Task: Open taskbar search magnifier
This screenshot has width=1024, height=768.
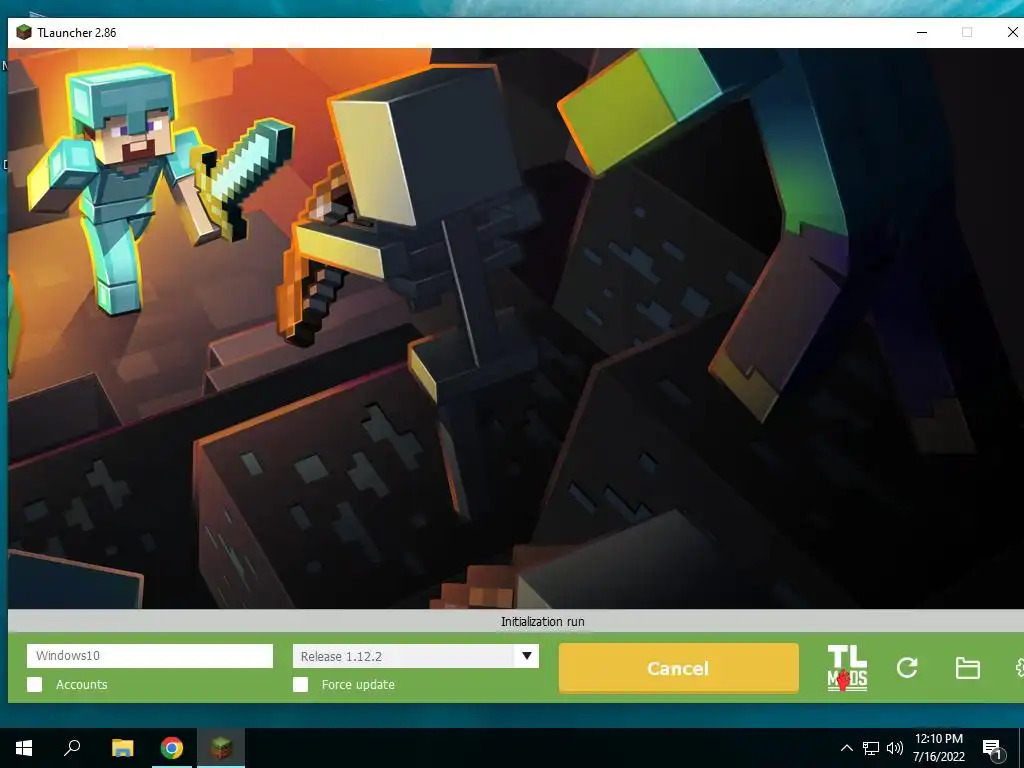Action: point(72,747)
